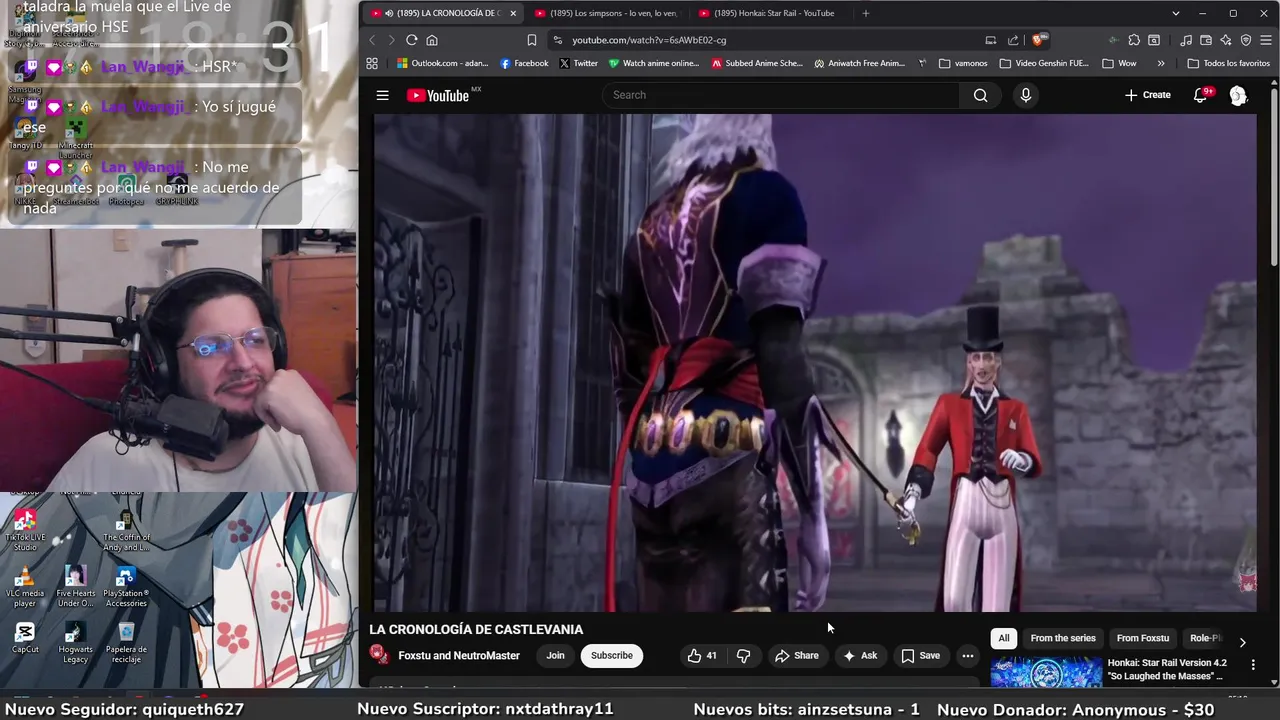Go back with the browser back arrow
Image resolution: width=1280 pixels, height=720 pixels.
[x=372, y=40]
